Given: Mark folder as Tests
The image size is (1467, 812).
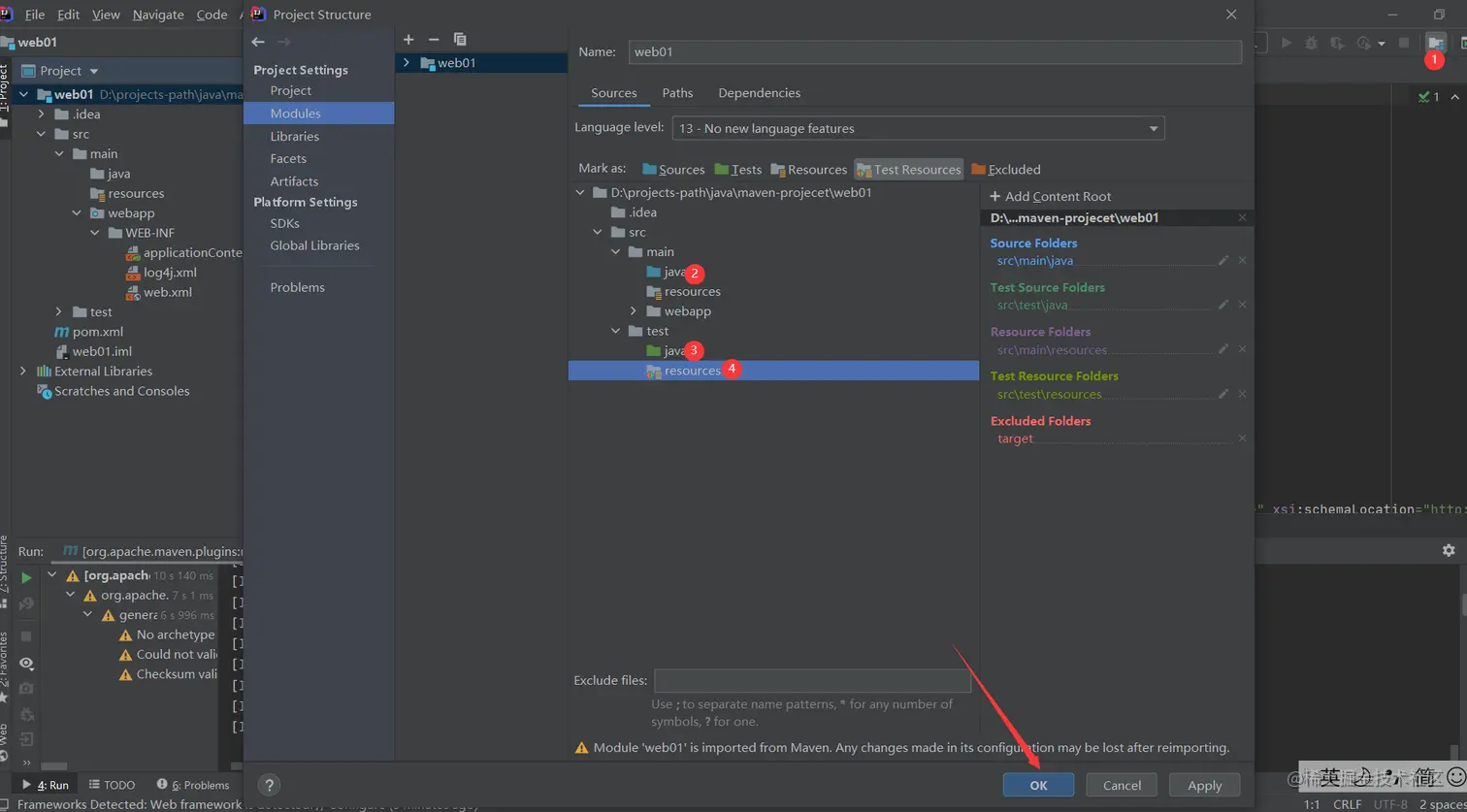Looking at the screenshot, I should pyautogui.click(x=737, y=169).
